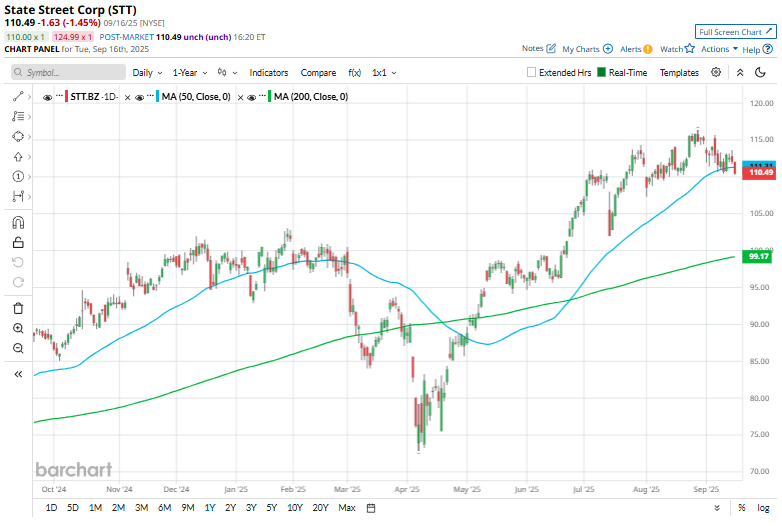Viewport: 782px width, 526px height.
Task: Collapse the left drawing toolbar
Action: pyautogui.click(x=18, y=374)
